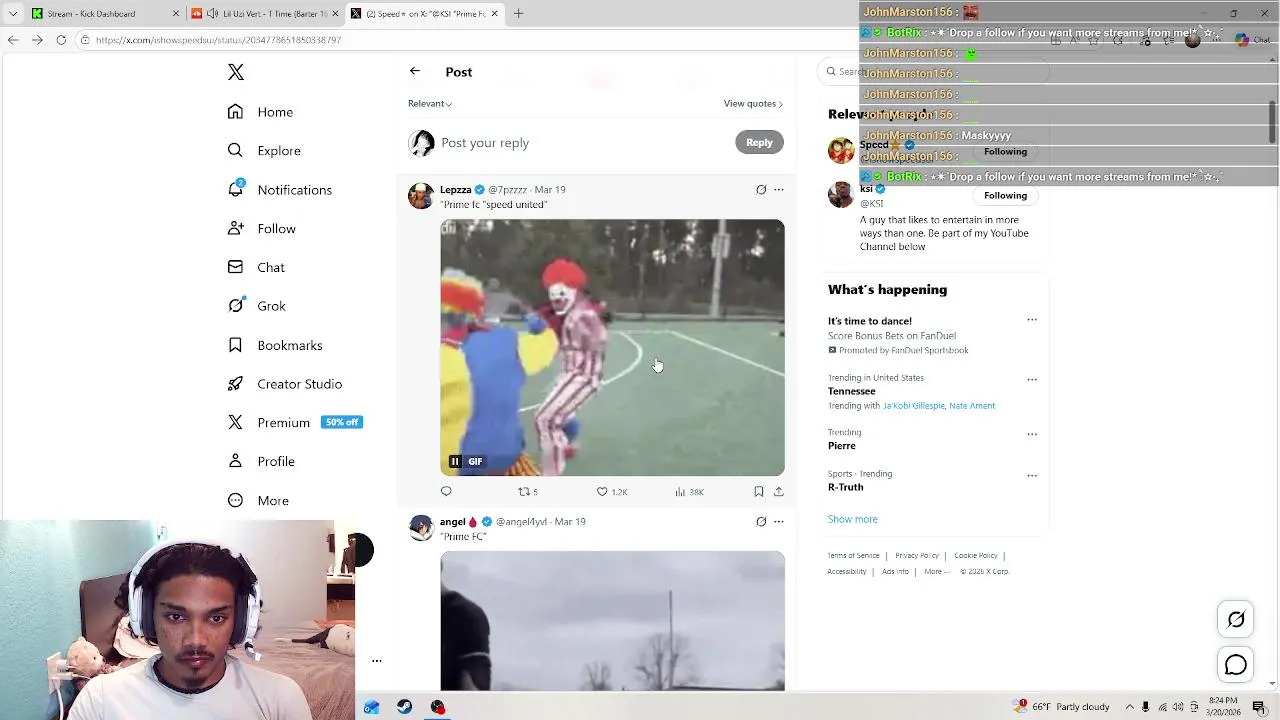
Task: Open Nate Ament trending link
Action: [x=972, y=406]
